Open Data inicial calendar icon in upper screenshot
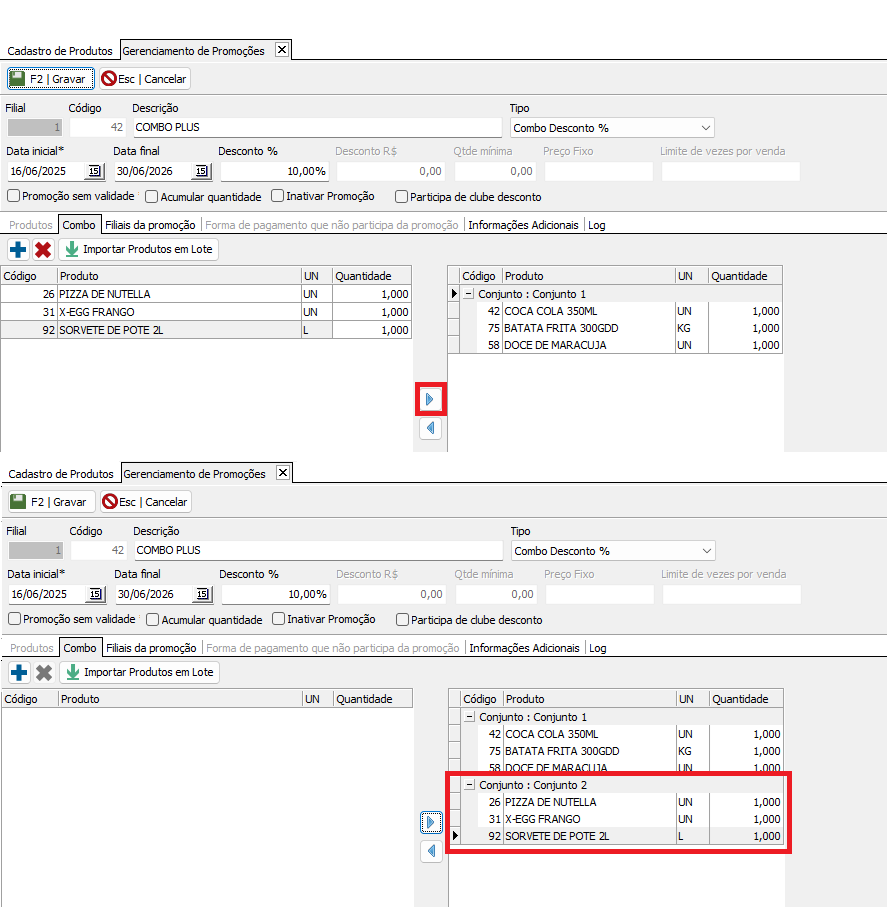 pos(95,171)
